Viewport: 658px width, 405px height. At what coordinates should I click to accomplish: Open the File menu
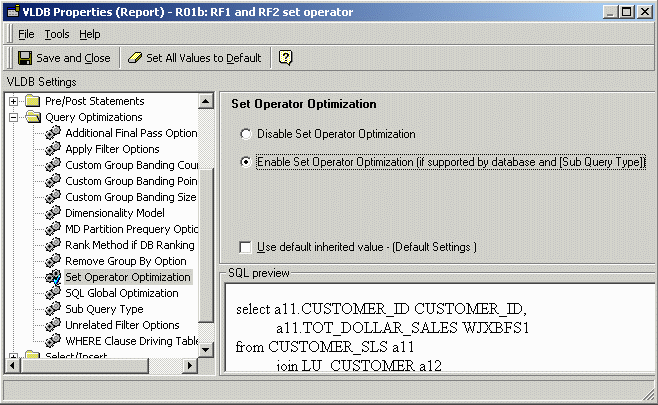point(26,34)
